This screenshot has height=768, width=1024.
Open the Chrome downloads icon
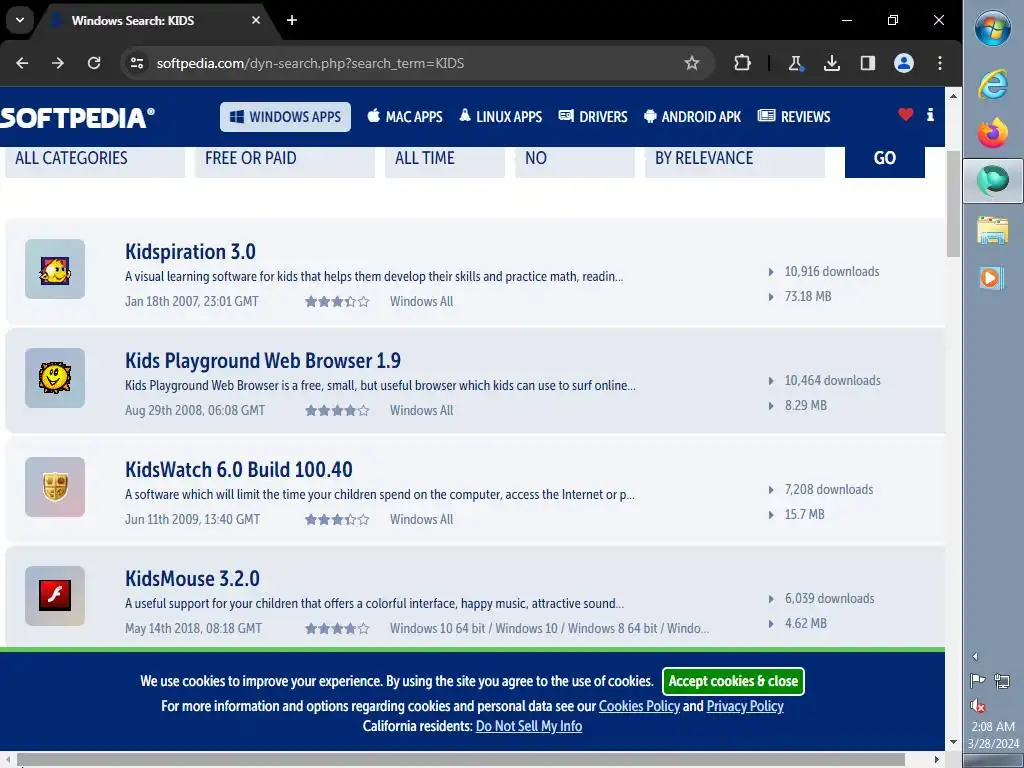pos(831,63)
